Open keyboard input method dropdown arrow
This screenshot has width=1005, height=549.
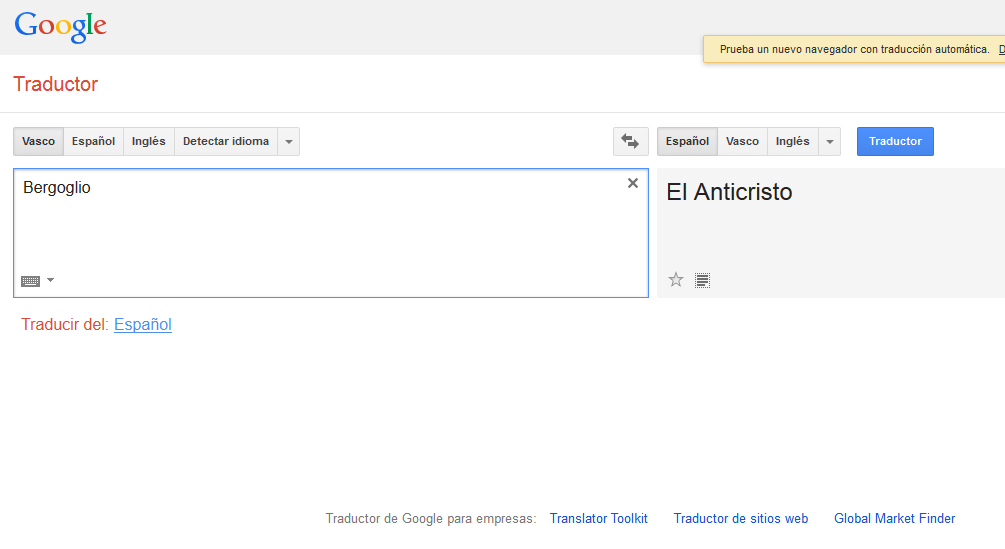point(51,281)
